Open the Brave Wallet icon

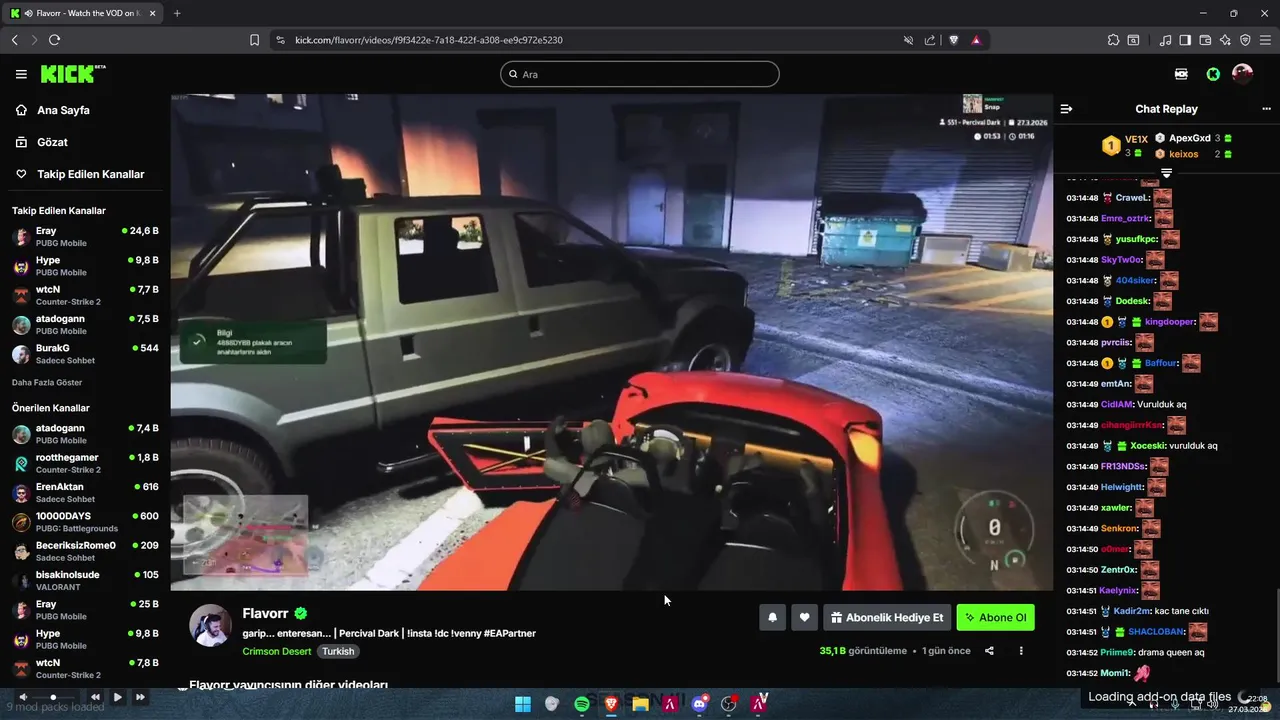coord(1205,40)
